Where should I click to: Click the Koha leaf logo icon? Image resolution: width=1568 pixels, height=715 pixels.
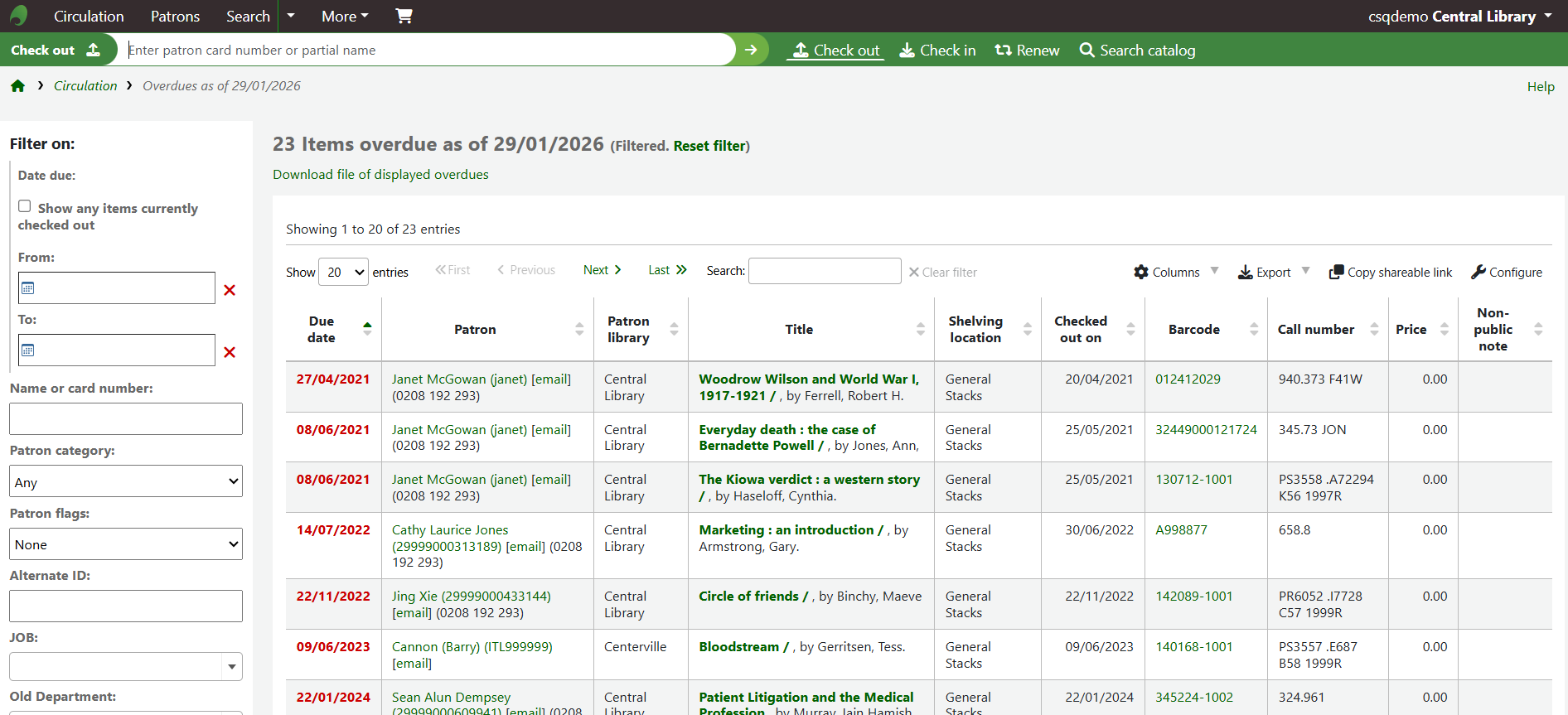click(18, 16)
